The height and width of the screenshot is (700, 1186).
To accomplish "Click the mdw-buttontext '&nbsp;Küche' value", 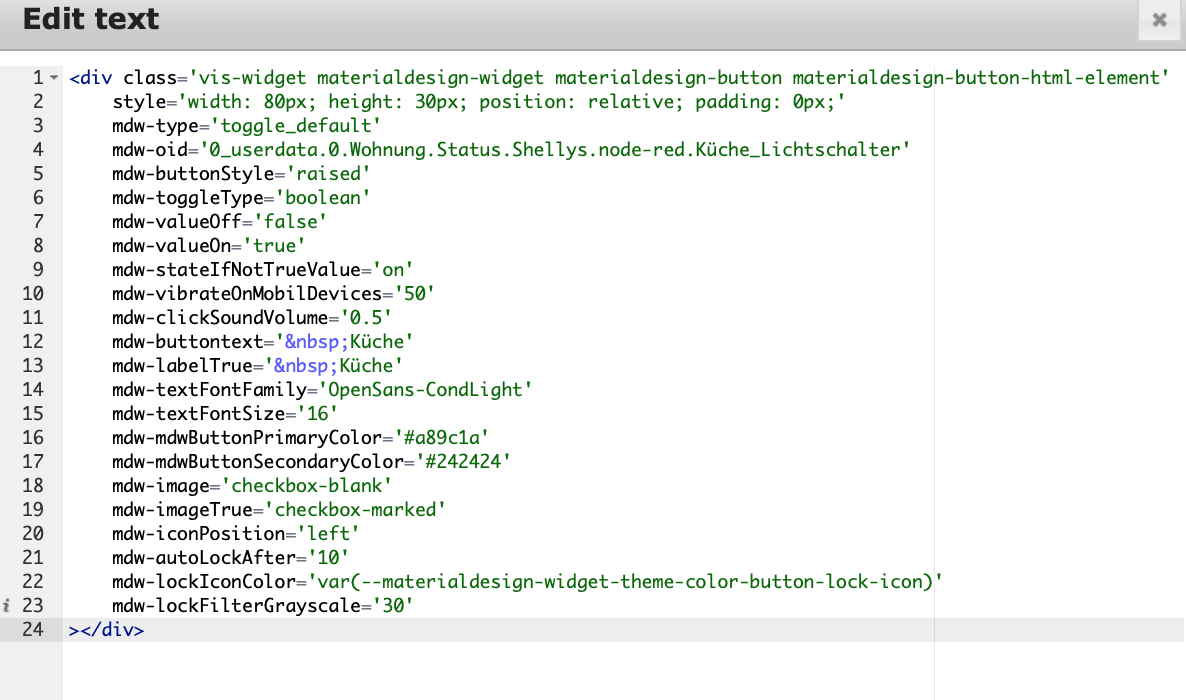I will coord(343,342).
